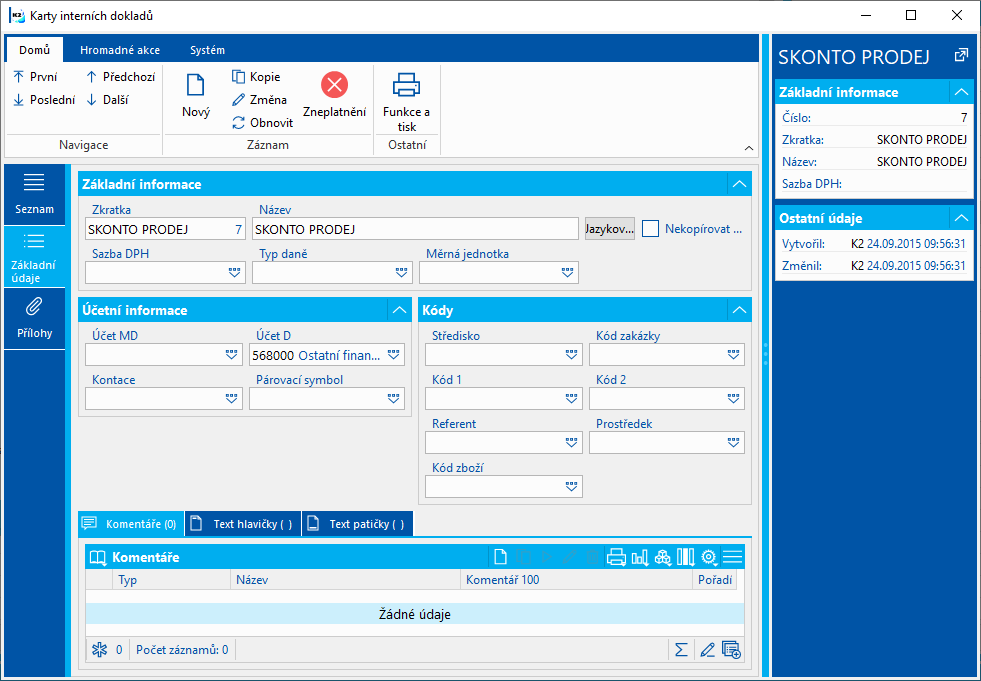Open columns setup in Komentáře toolbar
This screenshot has height=681, width=981.
click(x=686, y=557)
